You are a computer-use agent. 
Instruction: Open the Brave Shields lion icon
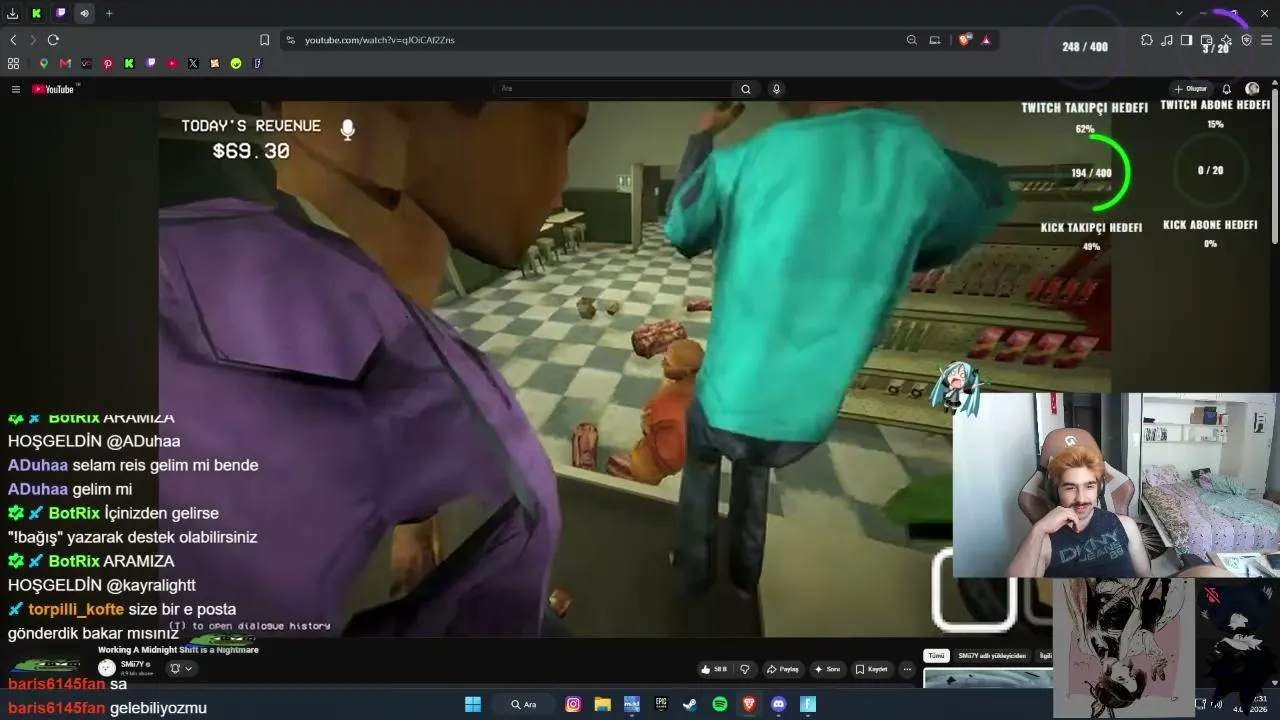tap(964, 40)
